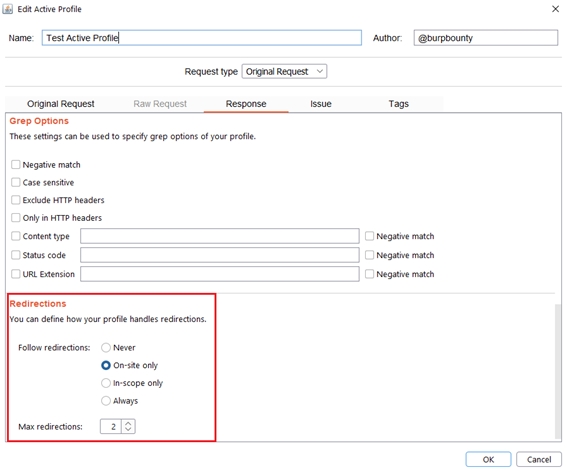Decrease Max redirections with down arrow
Image resolution: width=567 pixels, height=470 pixels.
[128, 430]
